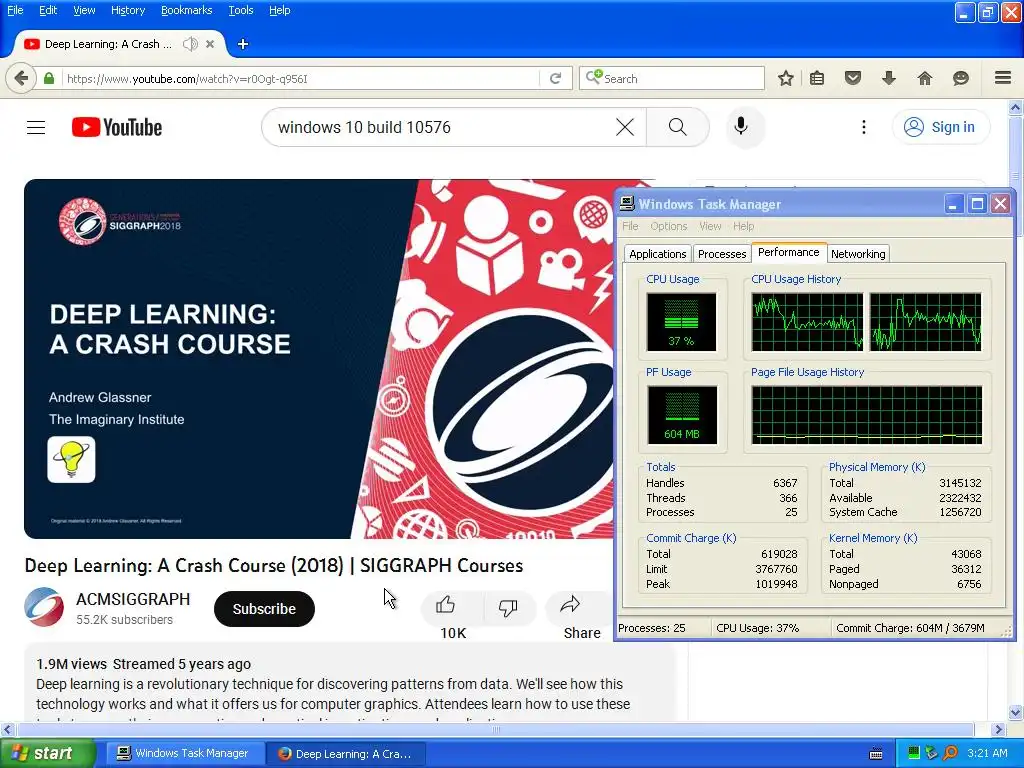The image size is (1024, 768).
Task: Subscribe to ACMSIGGRAPH channel
Action: pos(264,609)
